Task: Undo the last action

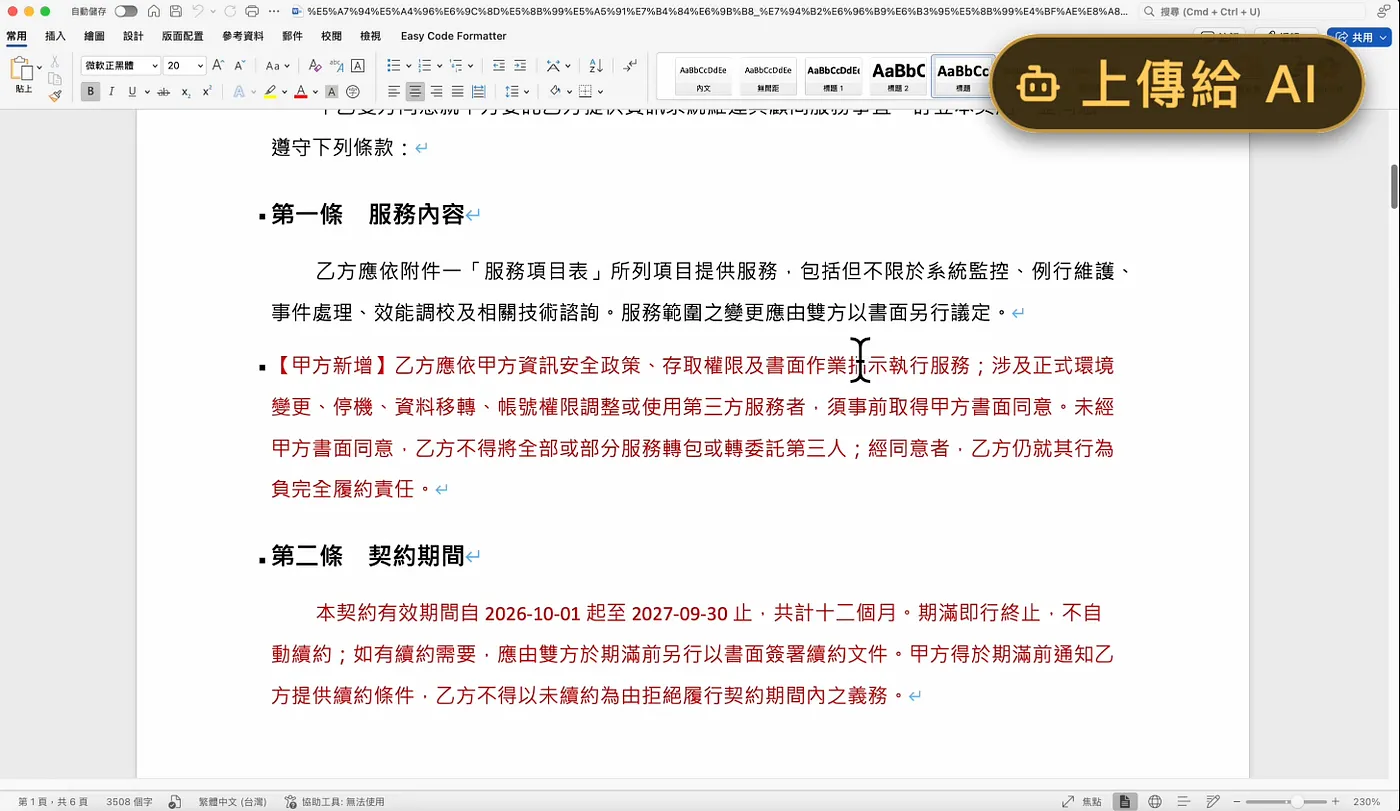Action: pos(198,11)
